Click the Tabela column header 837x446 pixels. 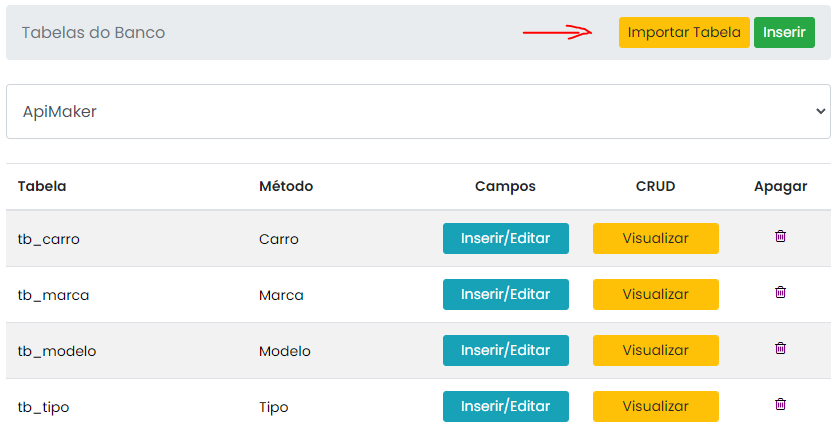point(42,186)
